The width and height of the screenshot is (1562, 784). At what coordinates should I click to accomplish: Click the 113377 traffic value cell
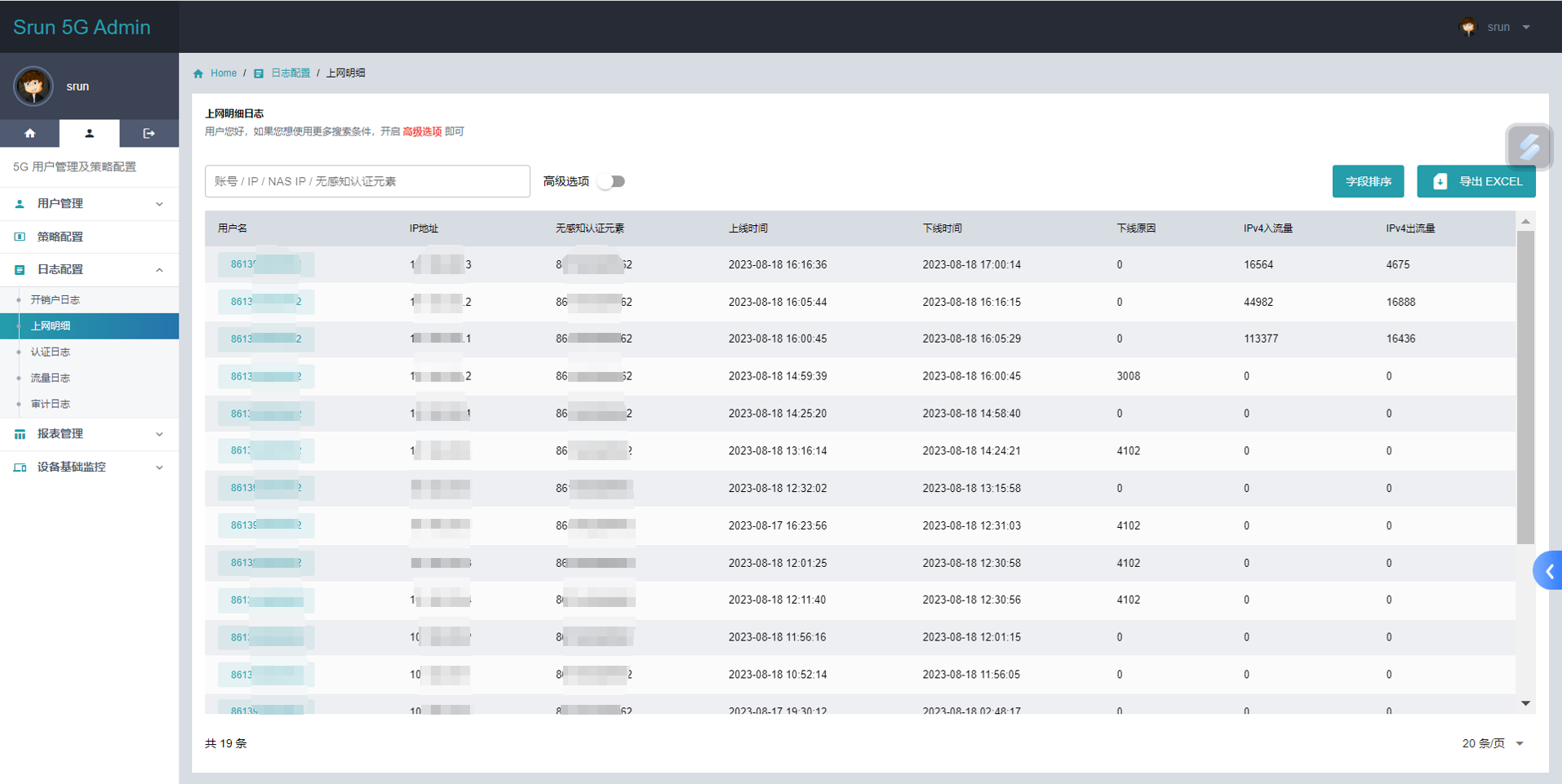tap(1261, 339)
